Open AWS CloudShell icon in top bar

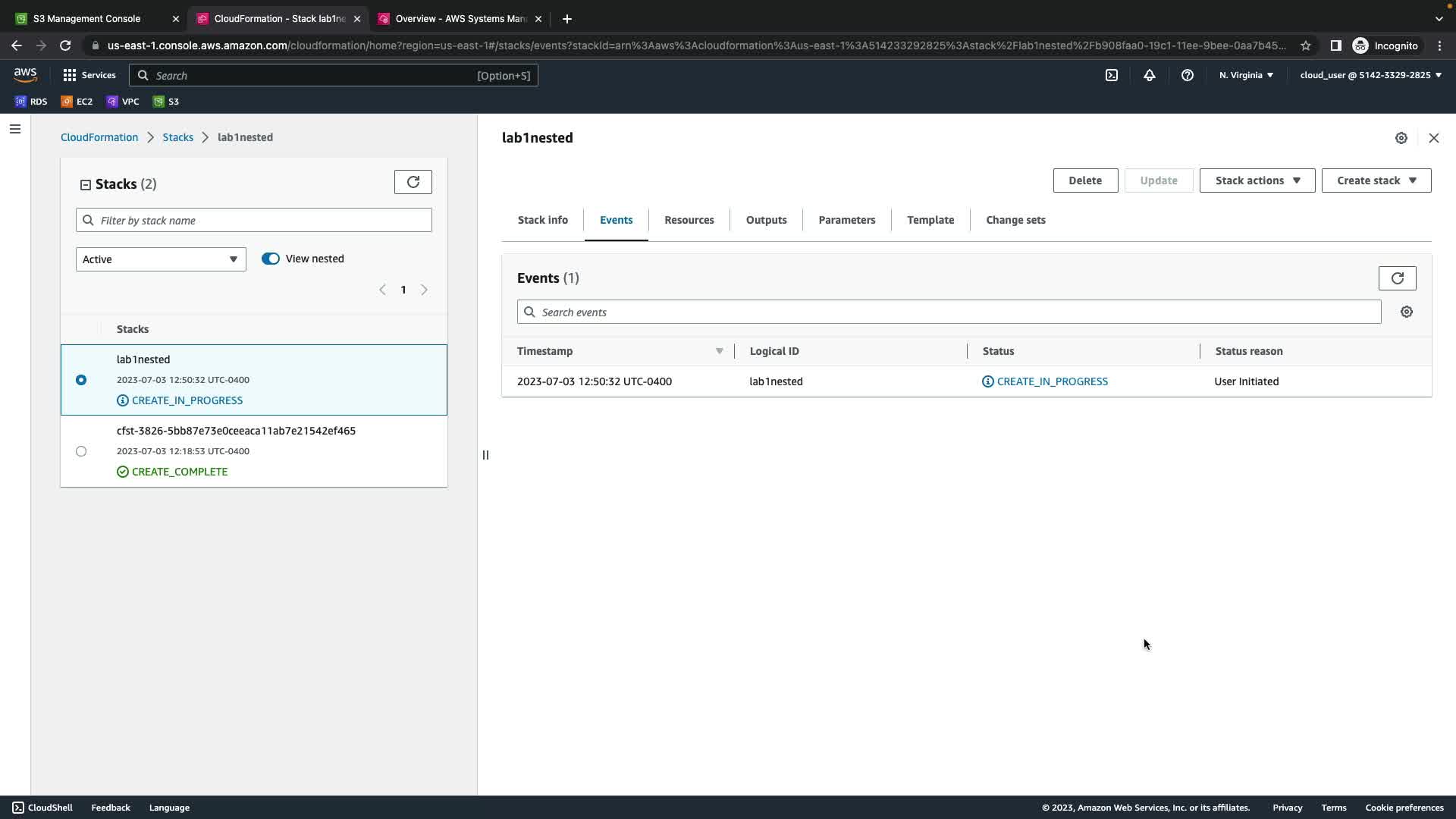coord(1111,75)
